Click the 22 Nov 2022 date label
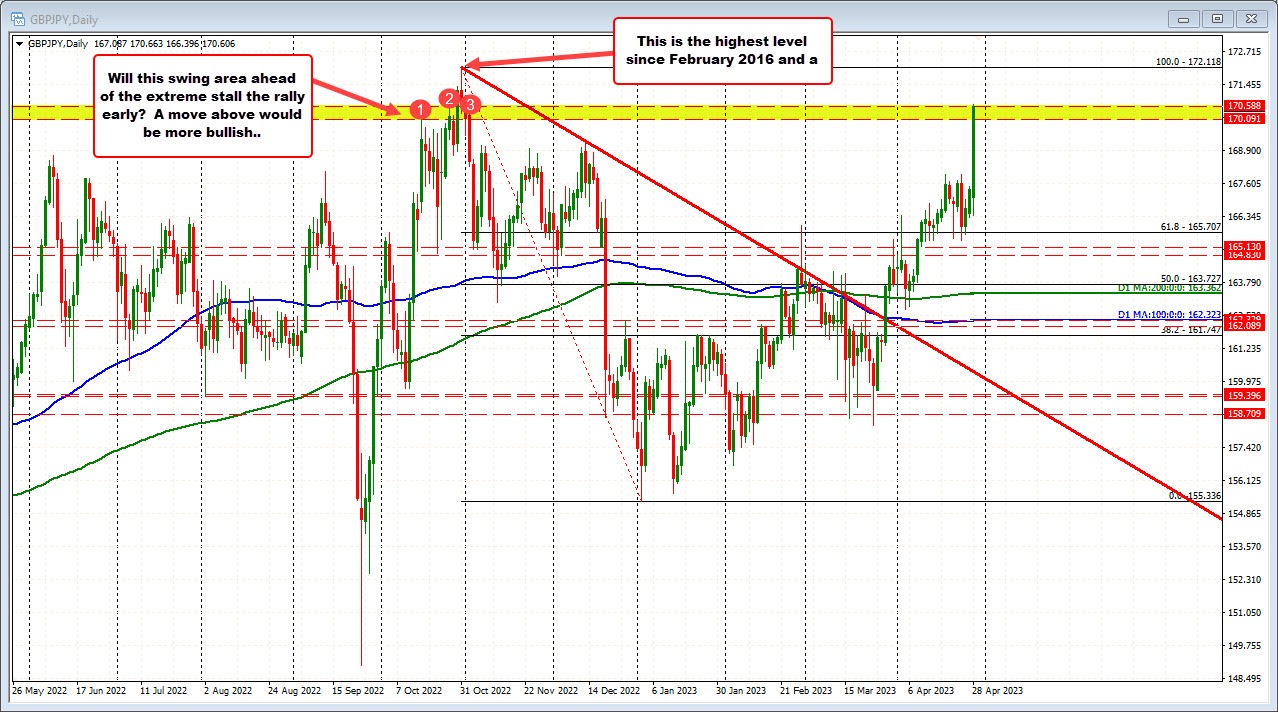The width and height of the screenshot is (1278, 712). tap(552, 690)
